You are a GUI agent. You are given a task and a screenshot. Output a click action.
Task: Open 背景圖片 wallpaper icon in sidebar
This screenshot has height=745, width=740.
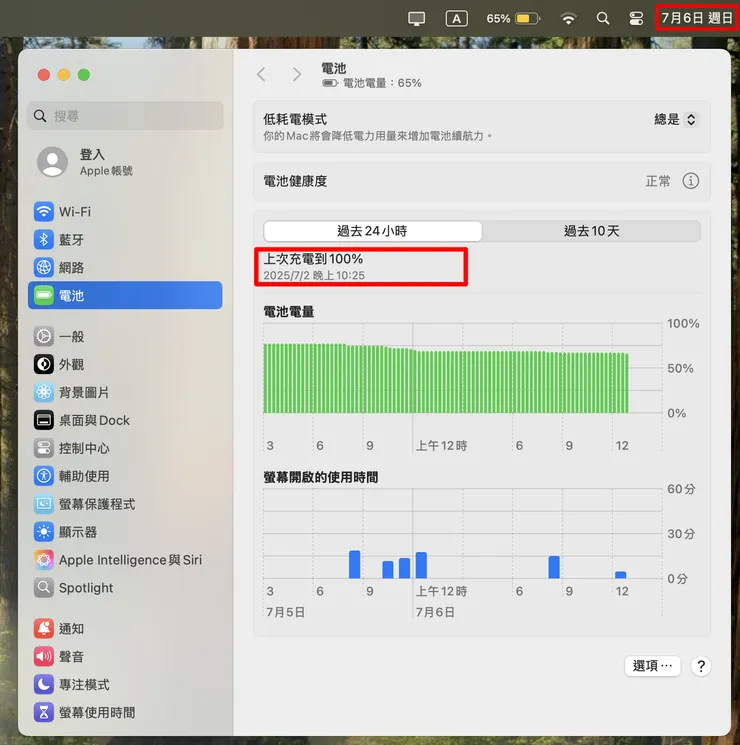(44, 392)
